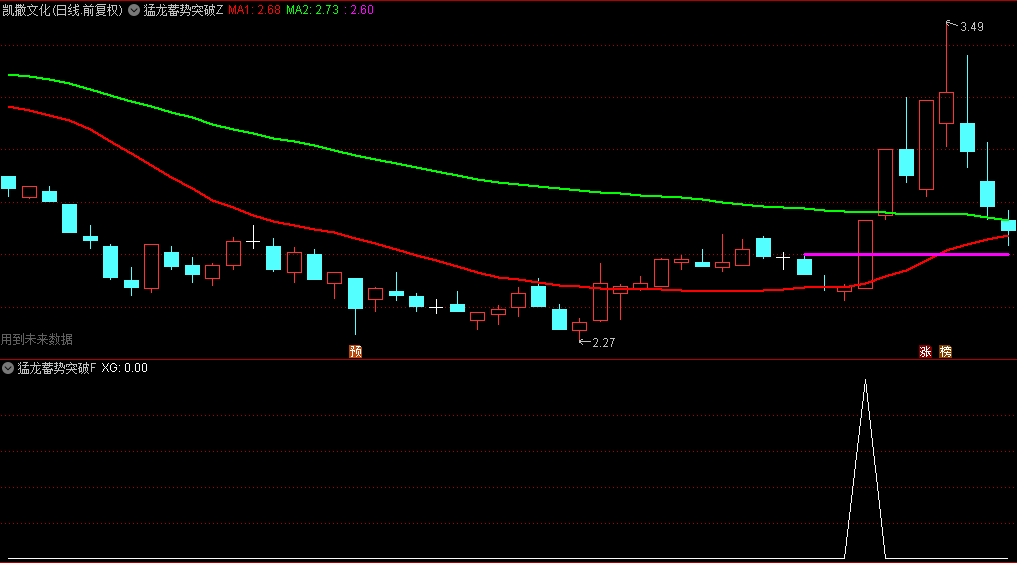Click the 涨 marker icon

click(x=926, y=352)
